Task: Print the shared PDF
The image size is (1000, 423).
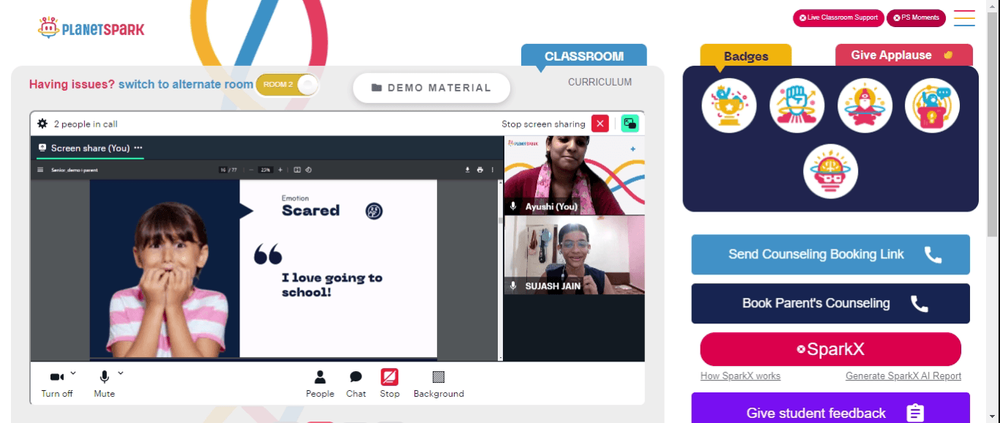Action: pos(480,170)
